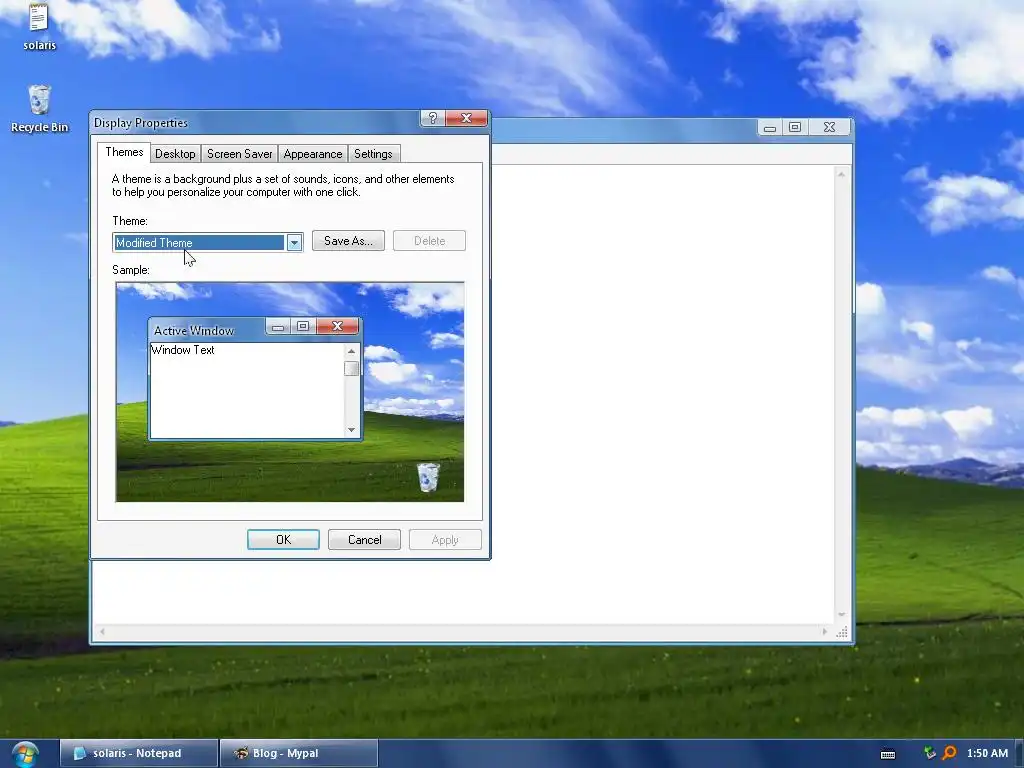This screenshot has width=1024, height=768.
Task: Minimize the Notepad window
Action: pyautogui.click(x=770, y=127)
